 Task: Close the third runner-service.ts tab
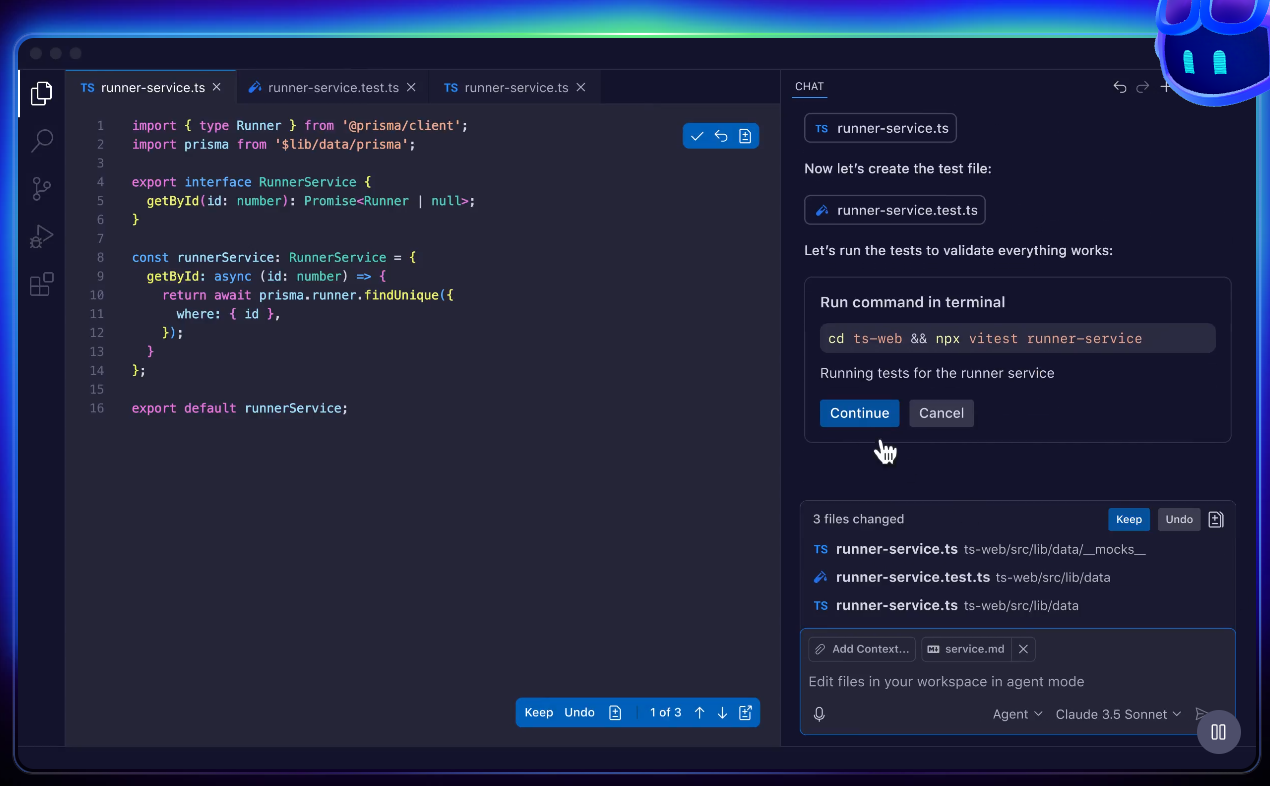580,88
